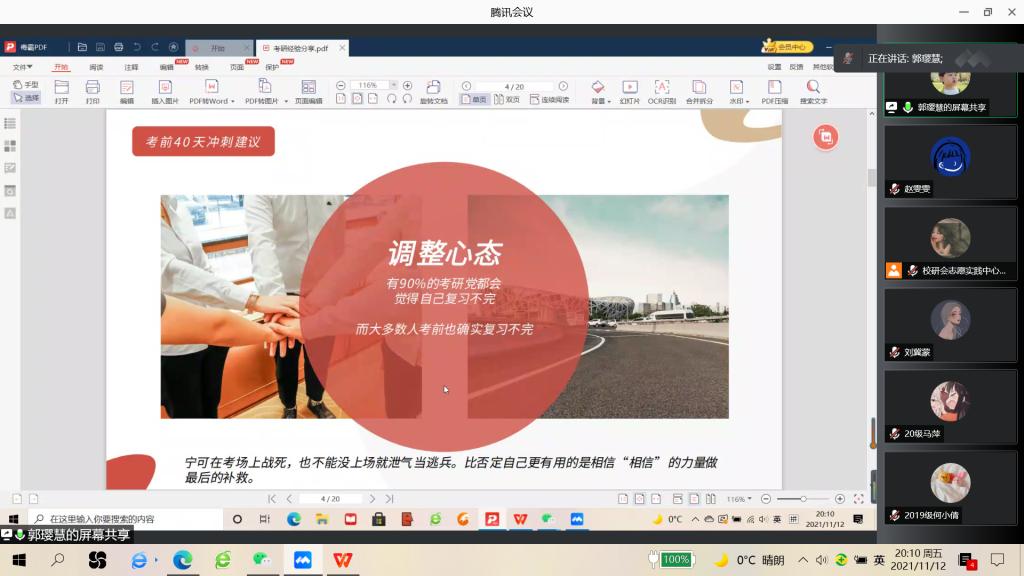Open the 幻灯片 slideshow mode

[629, 90]
